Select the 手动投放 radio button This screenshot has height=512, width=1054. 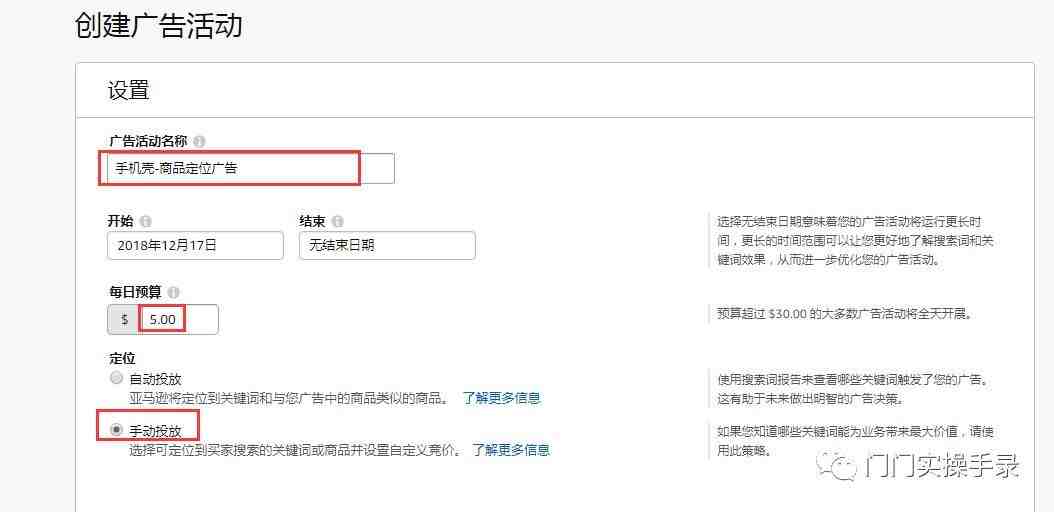coord(116,429)
